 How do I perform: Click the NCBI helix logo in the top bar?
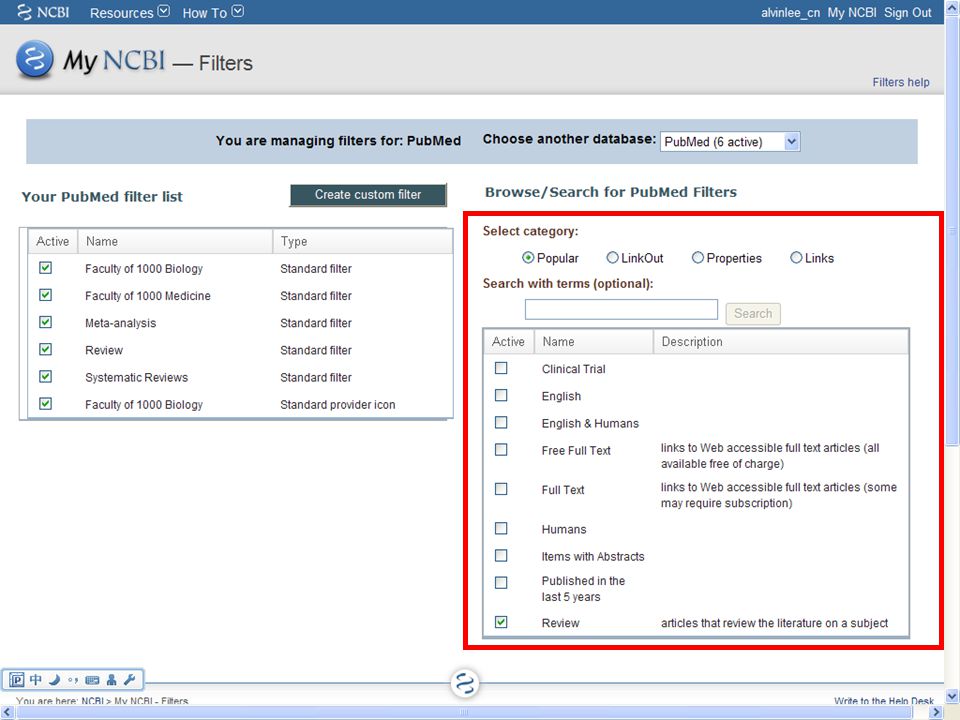click(x=24, y=12)
